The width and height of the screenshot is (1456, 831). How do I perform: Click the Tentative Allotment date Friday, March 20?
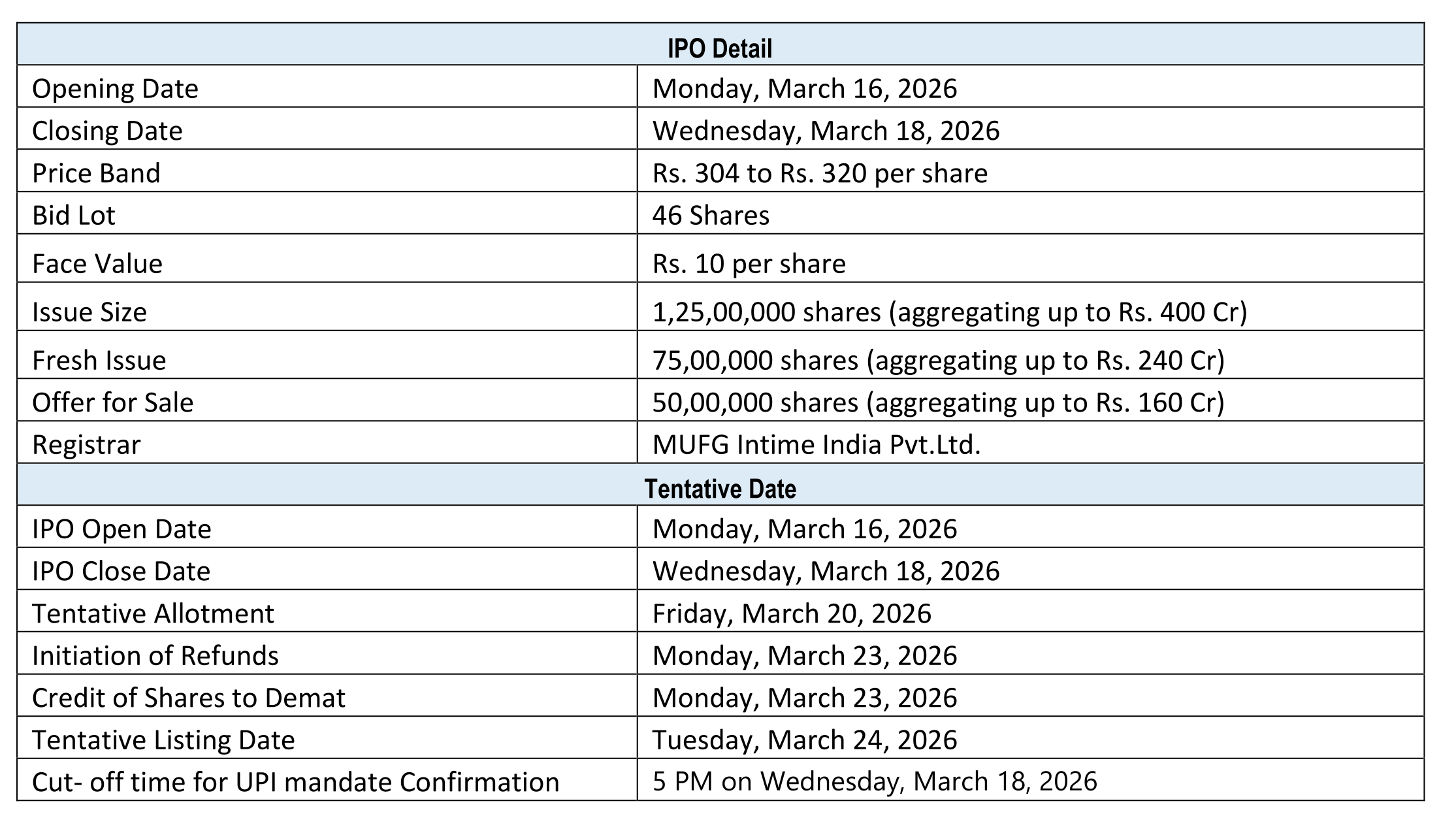pos(792,613)
